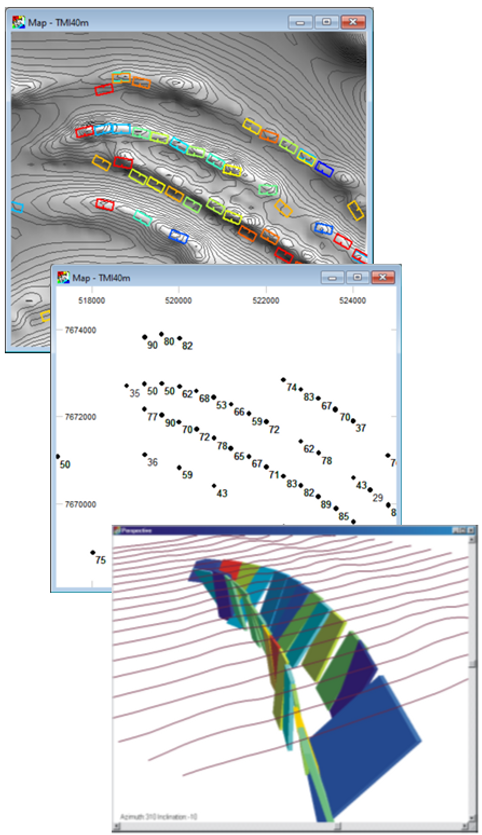Minimize the back Map - TMI40m window
The height and width of the screenshot is (835, 482).
[x=300, y=22]
